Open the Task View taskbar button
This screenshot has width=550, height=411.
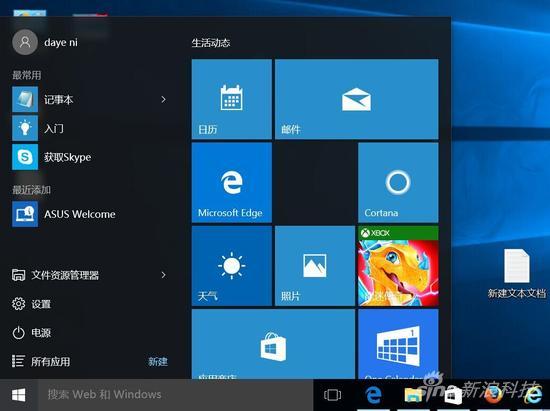point(332,395)
